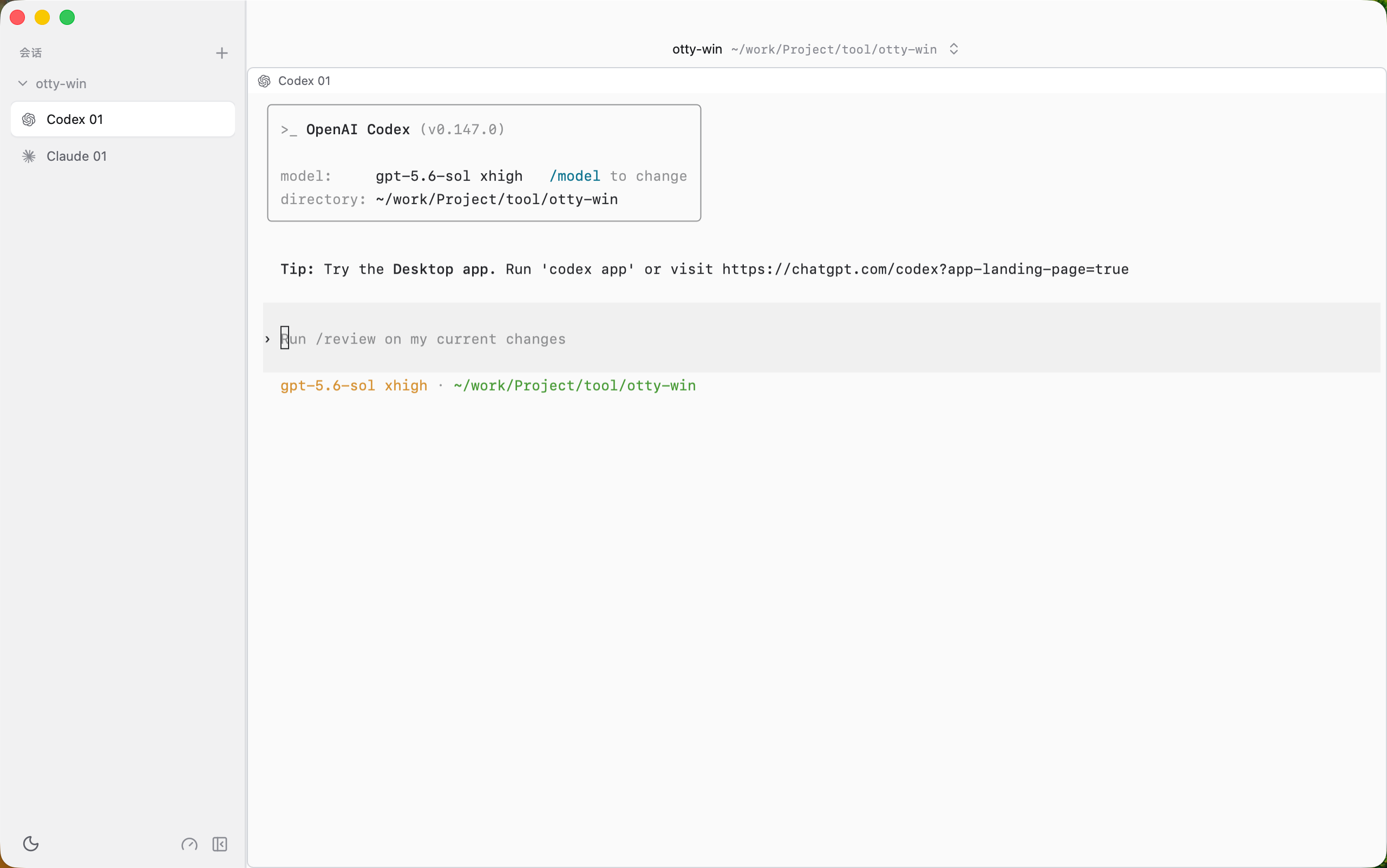The height and width of the screenshot is (868, 1387).
Task: Maximize the window with the green button
Action: (67, 18)
